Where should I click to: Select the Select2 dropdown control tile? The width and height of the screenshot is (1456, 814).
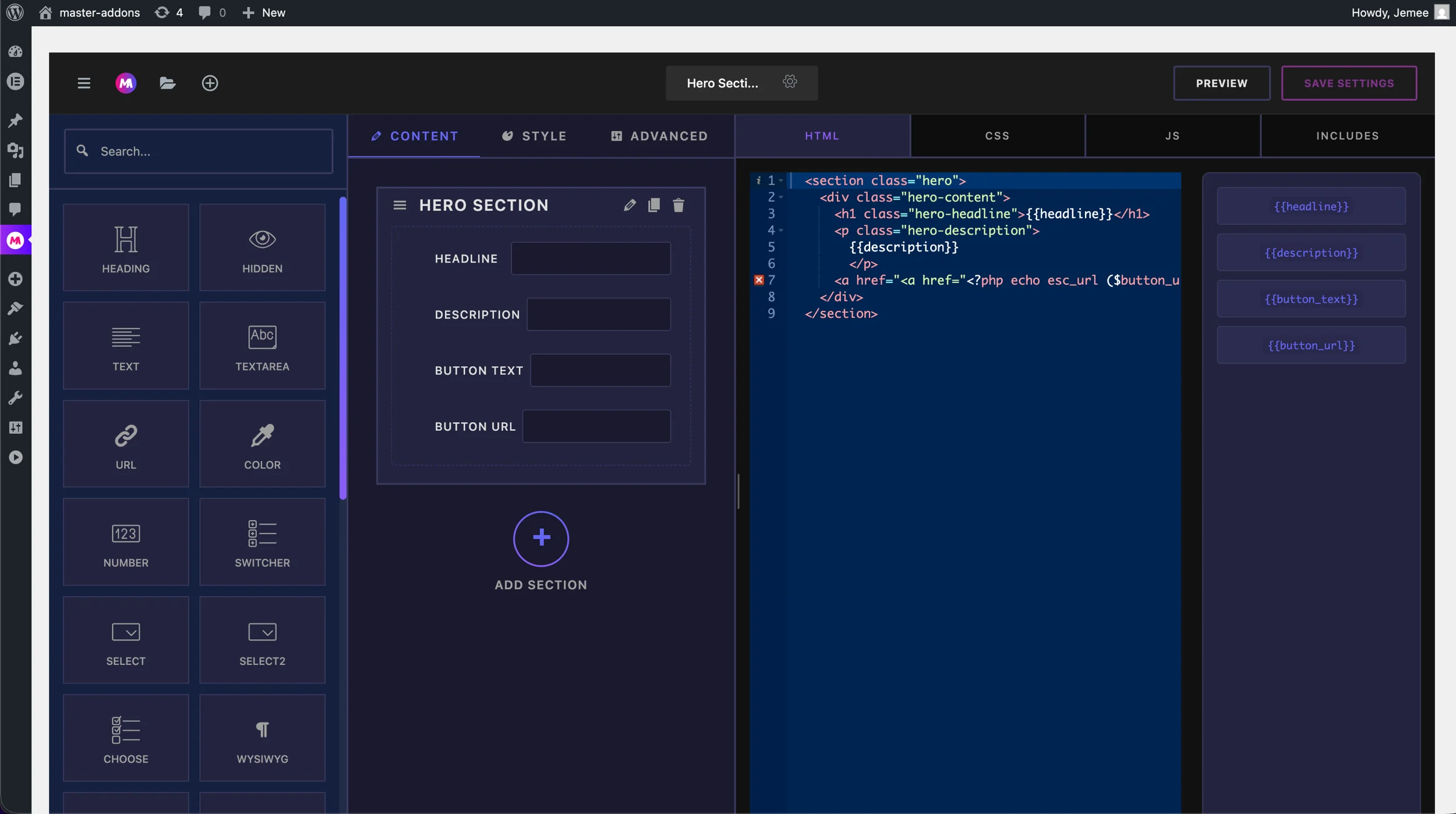262,640
